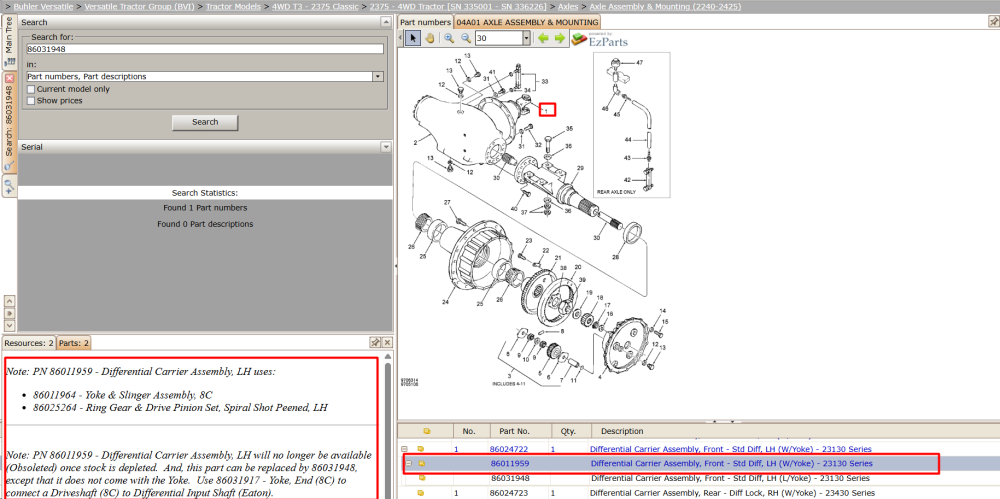Switch to the Part numbers tab
Screen dimensions: 1000x499
click(x=425, y=22)
